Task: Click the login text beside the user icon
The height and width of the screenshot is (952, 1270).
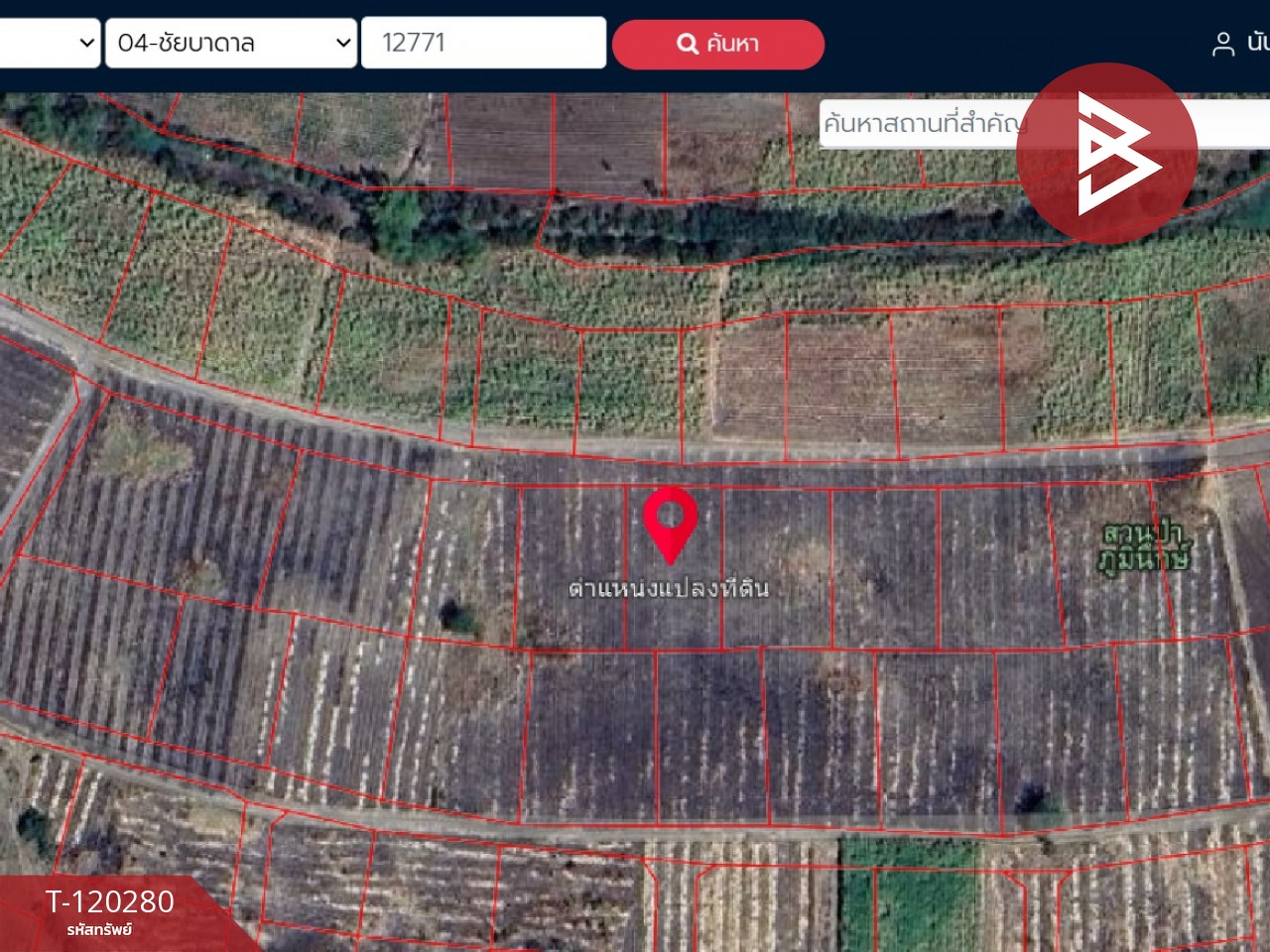Action: click(x=1258, y=43)
